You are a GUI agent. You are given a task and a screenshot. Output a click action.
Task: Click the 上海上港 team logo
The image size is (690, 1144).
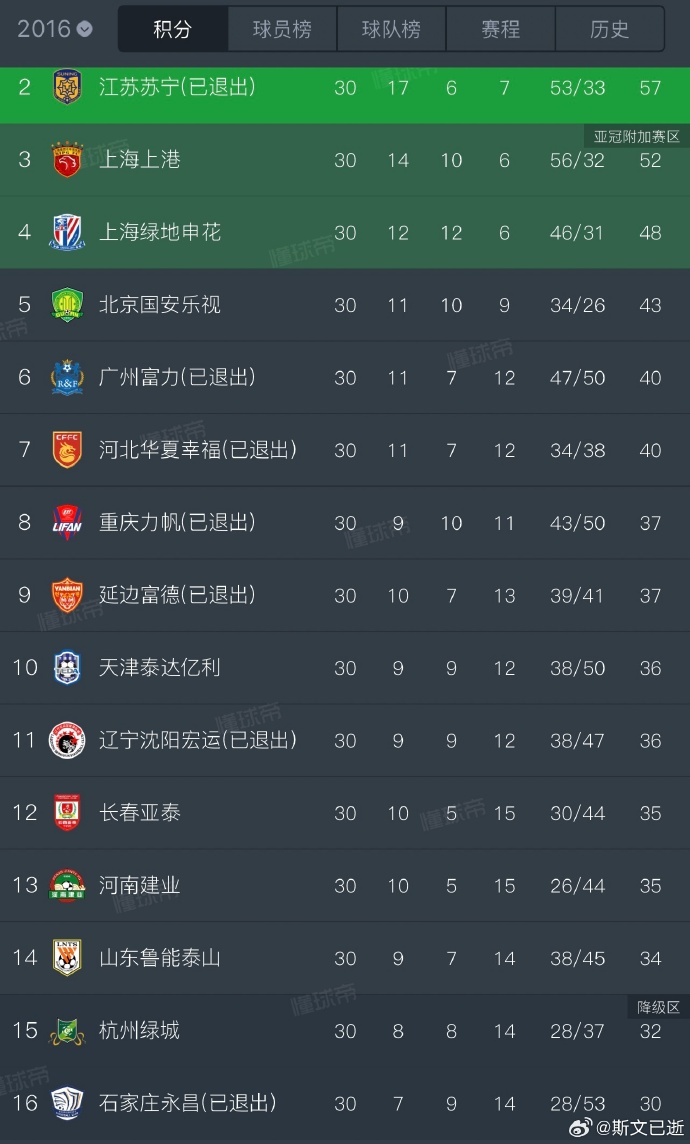pos(67,160)
